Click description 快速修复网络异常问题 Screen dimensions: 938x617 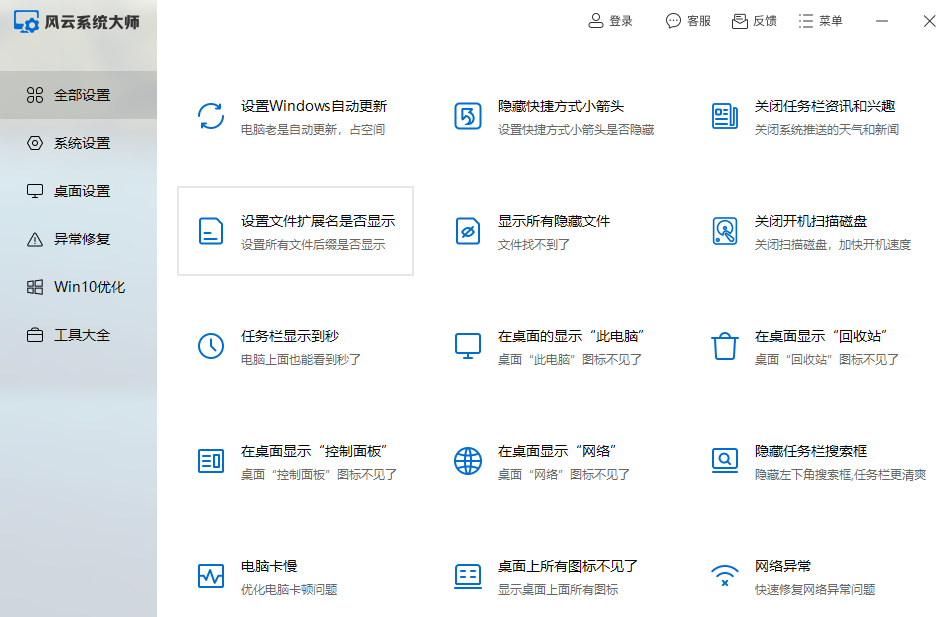point(815,589)
